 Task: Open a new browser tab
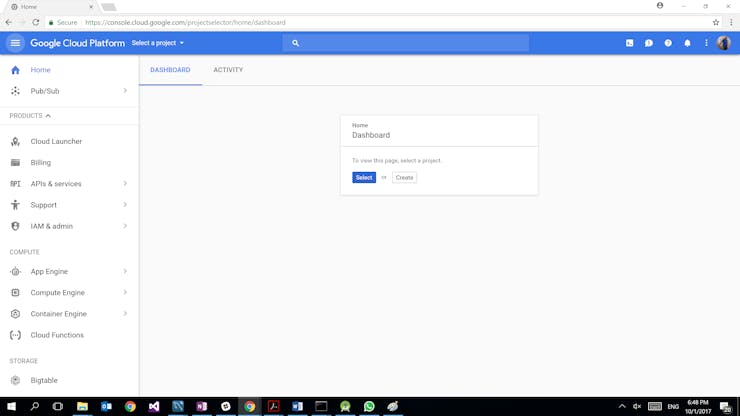click(109, 7)
